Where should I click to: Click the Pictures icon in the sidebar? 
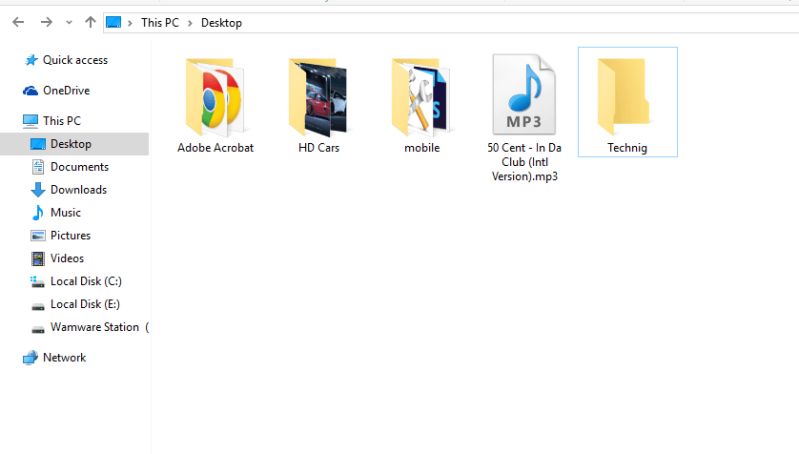(x=38, y=235)
